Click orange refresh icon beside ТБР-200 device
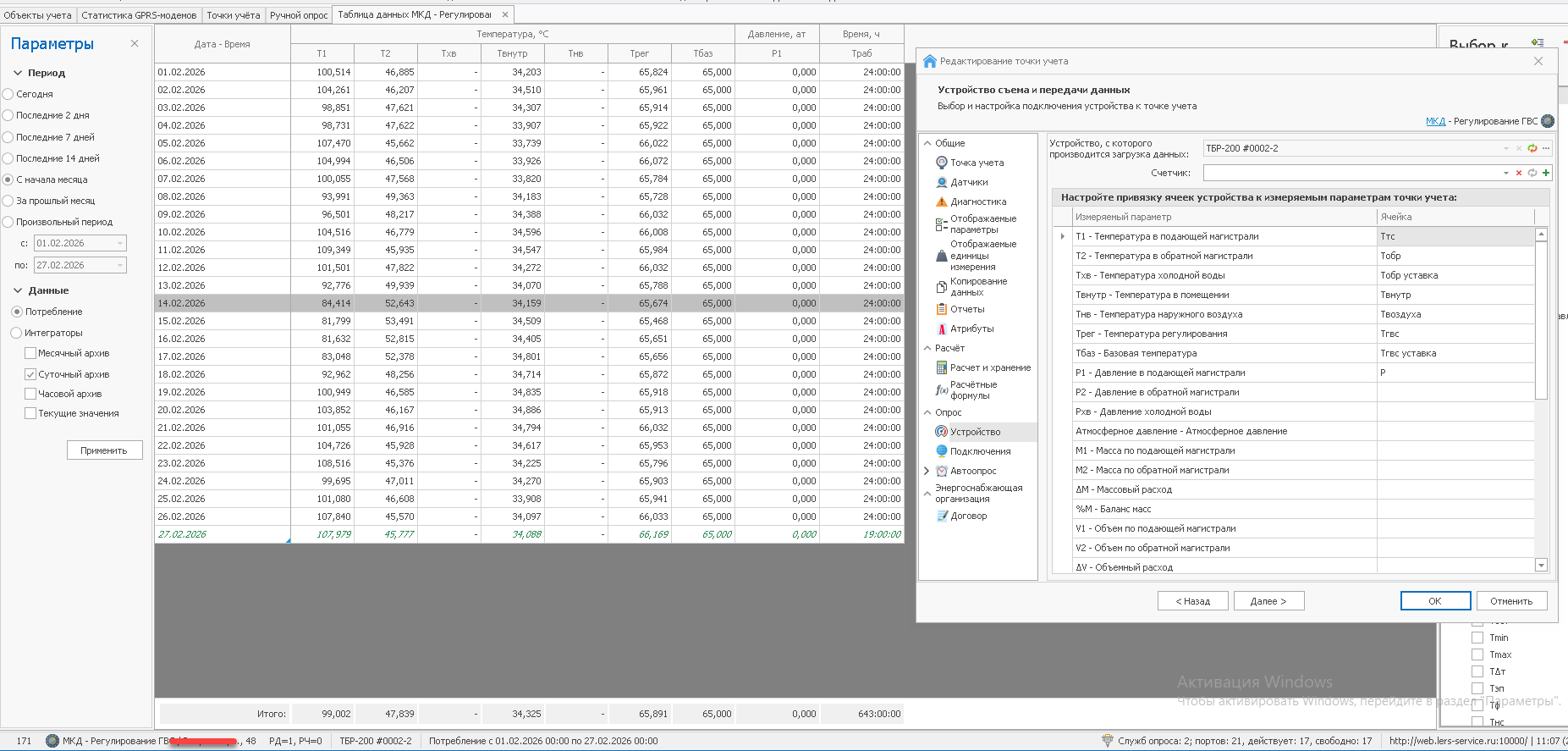The image size is (1568, 751). coord(1532,148)
